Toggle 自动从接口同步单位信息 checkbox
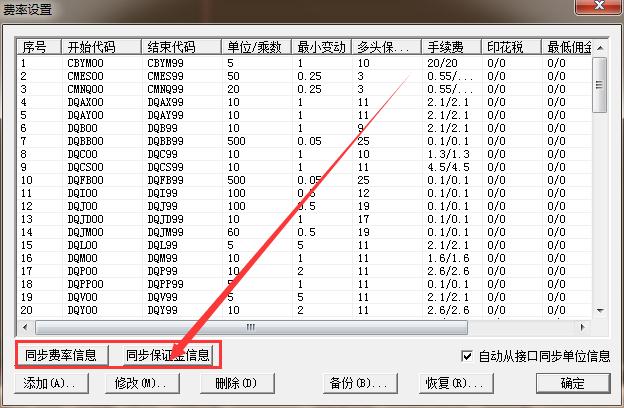The height and width of the screenshot is (408, 624). (467, 356)
